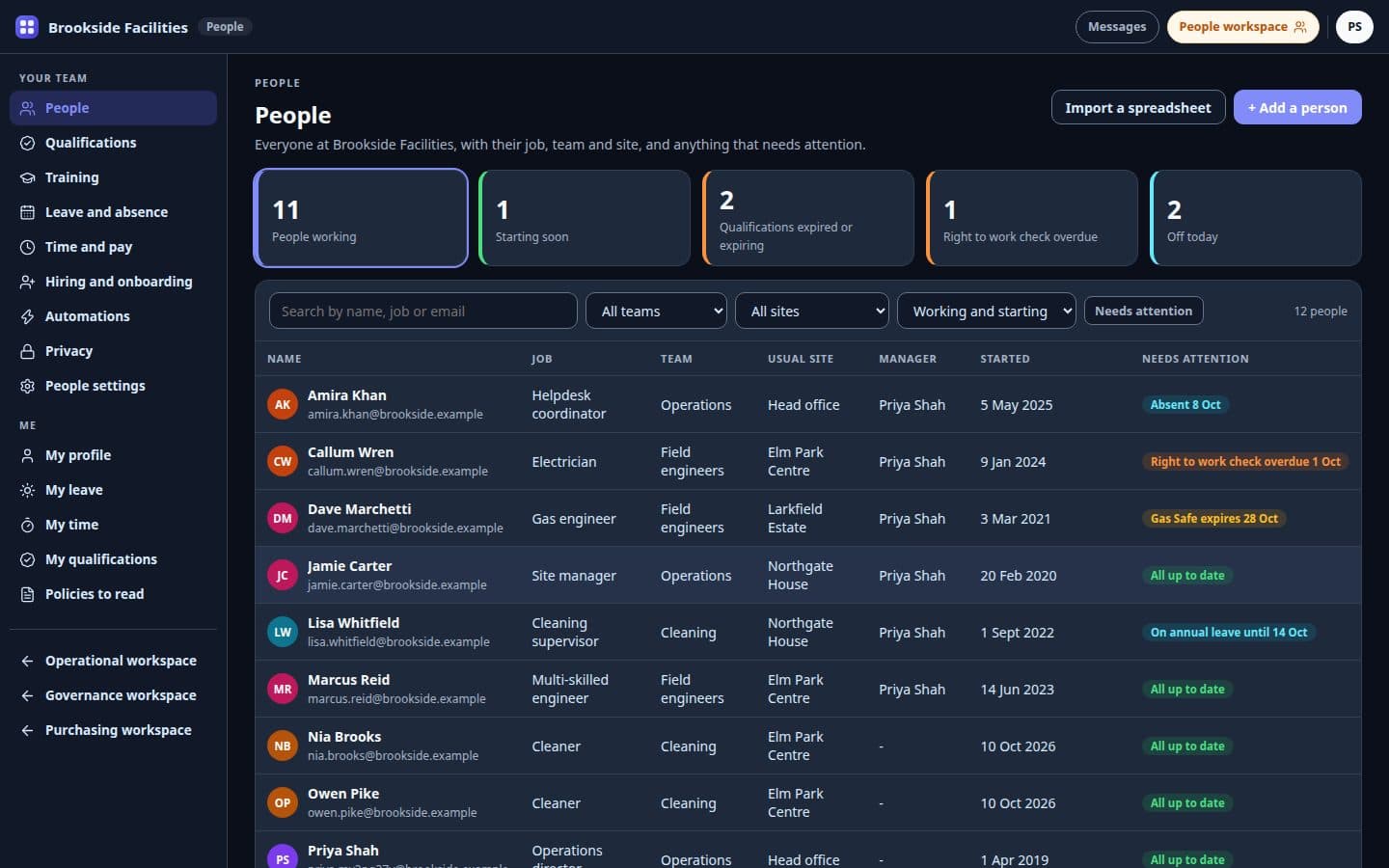Open the All sites dropdown
Viewport: 1389px width, 868px height.
(812, 311)
